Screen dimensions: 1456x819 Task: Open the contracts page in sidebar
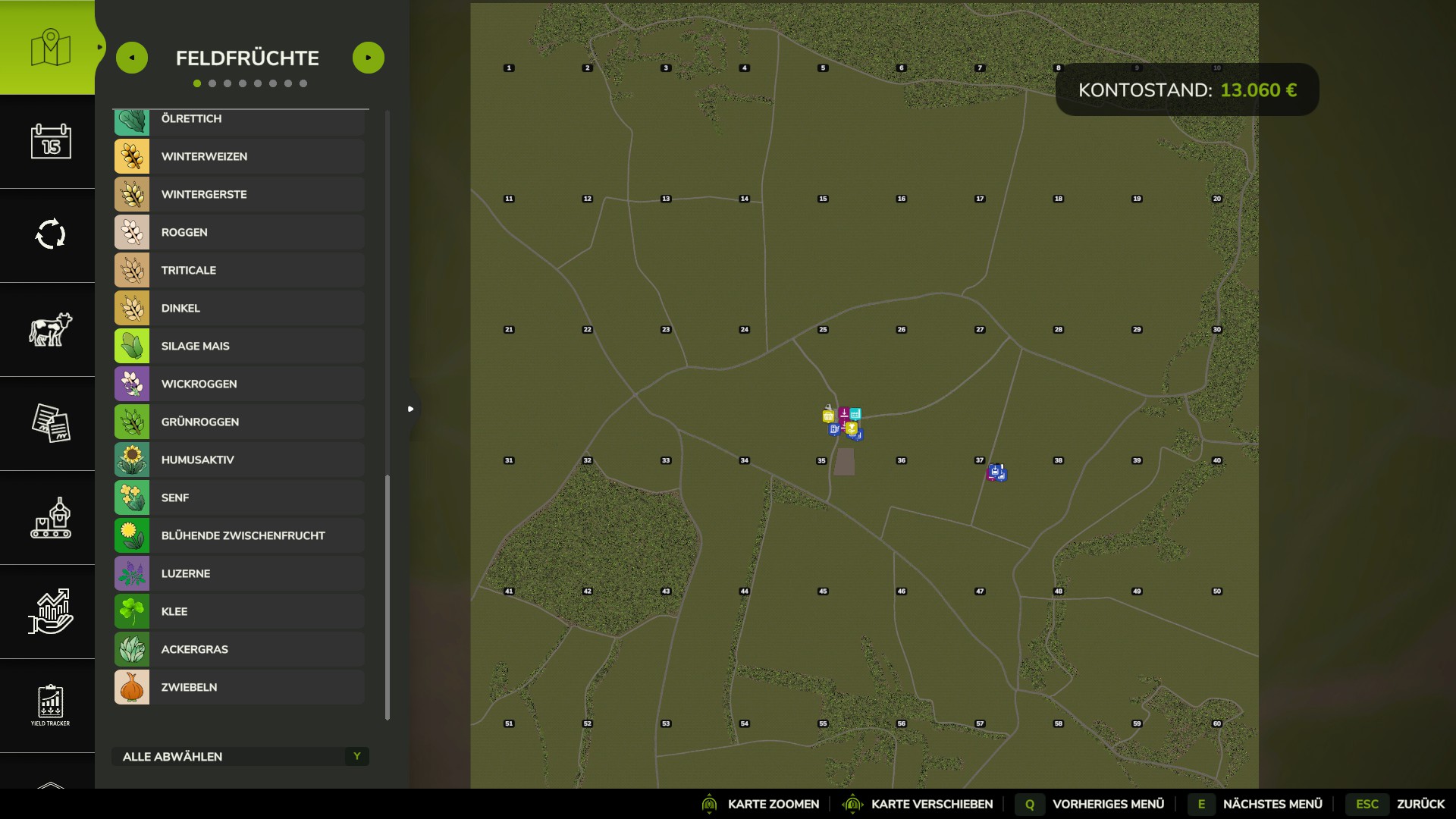(x=50, y=423)
